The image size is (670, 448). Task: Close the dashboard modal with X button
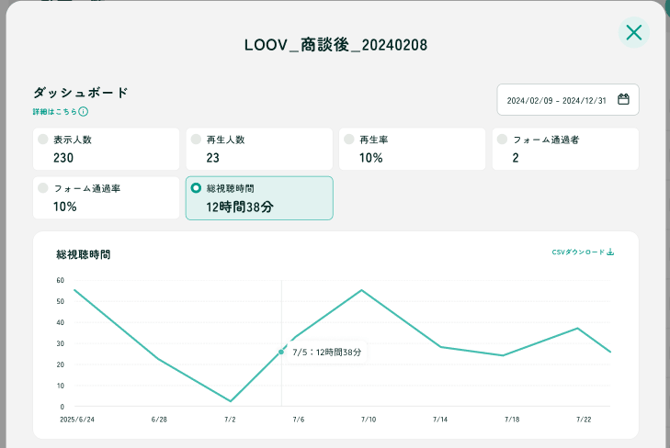click(x=633, y=32)
